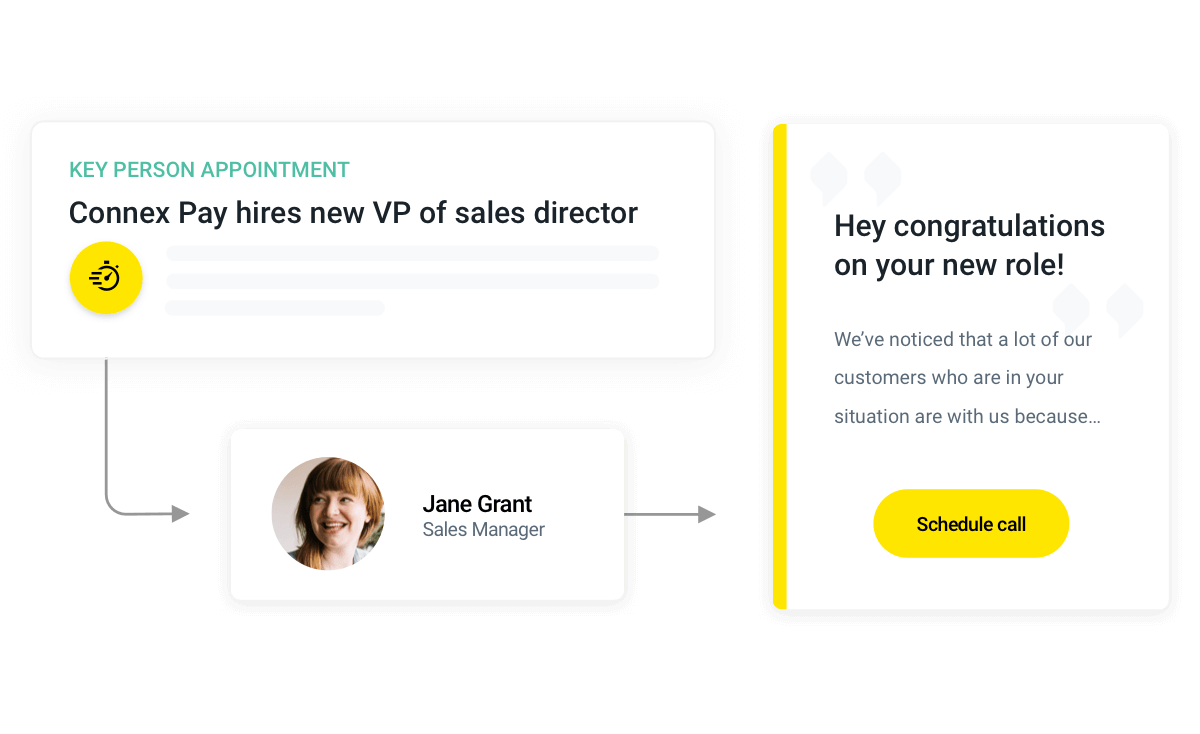This screenshot has height=734, width=1200.
Task: Click the short third placeholder line
Action: coord(275,308)
